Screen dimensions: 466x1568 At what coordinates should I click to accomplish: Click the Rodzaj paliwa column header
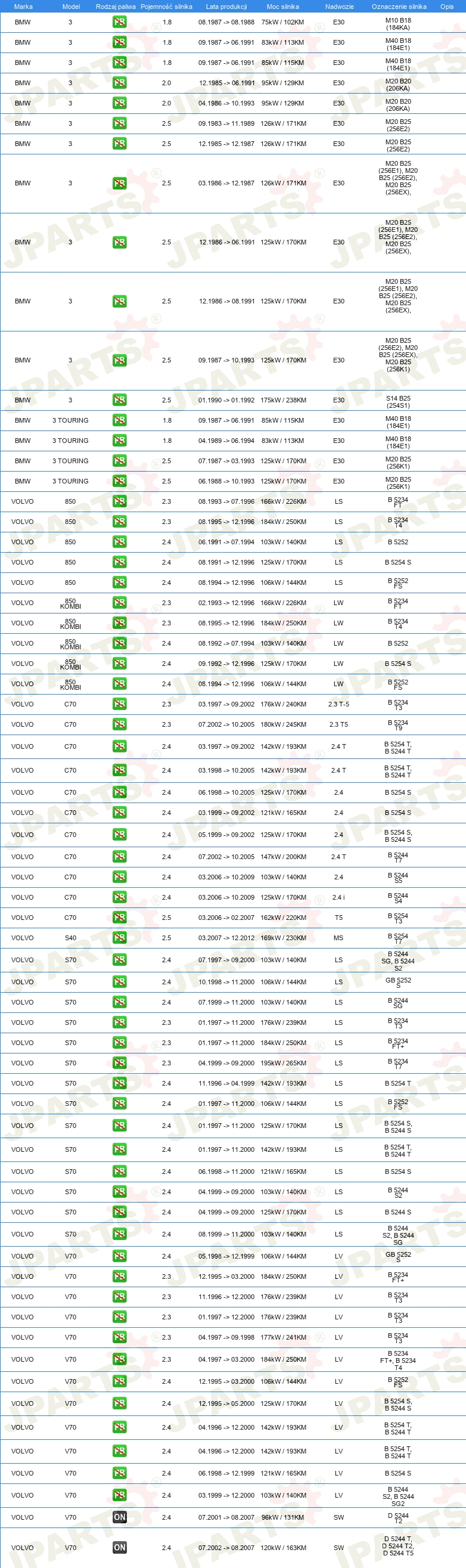[116, 7]
